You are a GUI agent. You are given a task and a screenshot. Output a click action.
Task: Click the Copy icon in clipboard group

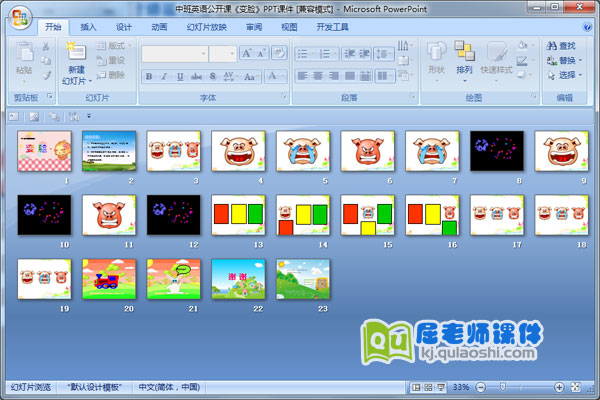coord(46,60)
